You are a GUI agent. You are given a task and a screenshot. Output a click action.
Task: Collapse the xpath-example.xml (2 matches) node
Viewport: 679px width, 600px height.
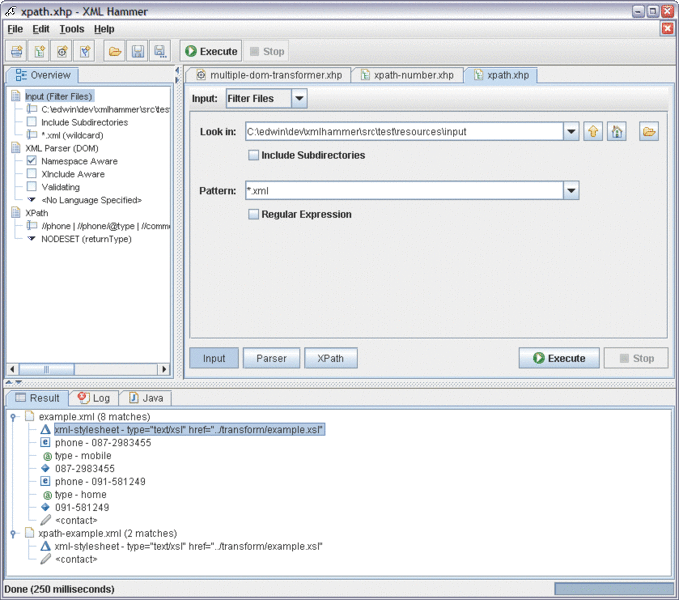point(13,534)
